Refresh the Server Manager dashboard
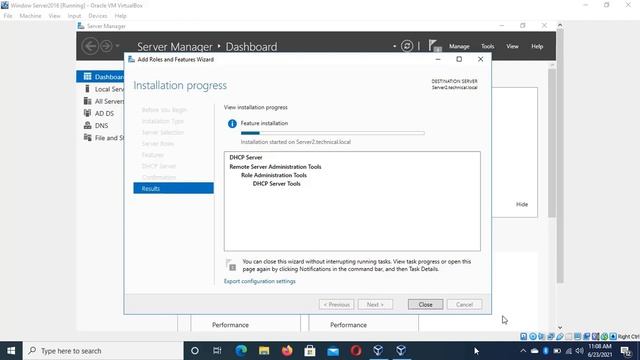 [407, 46]
